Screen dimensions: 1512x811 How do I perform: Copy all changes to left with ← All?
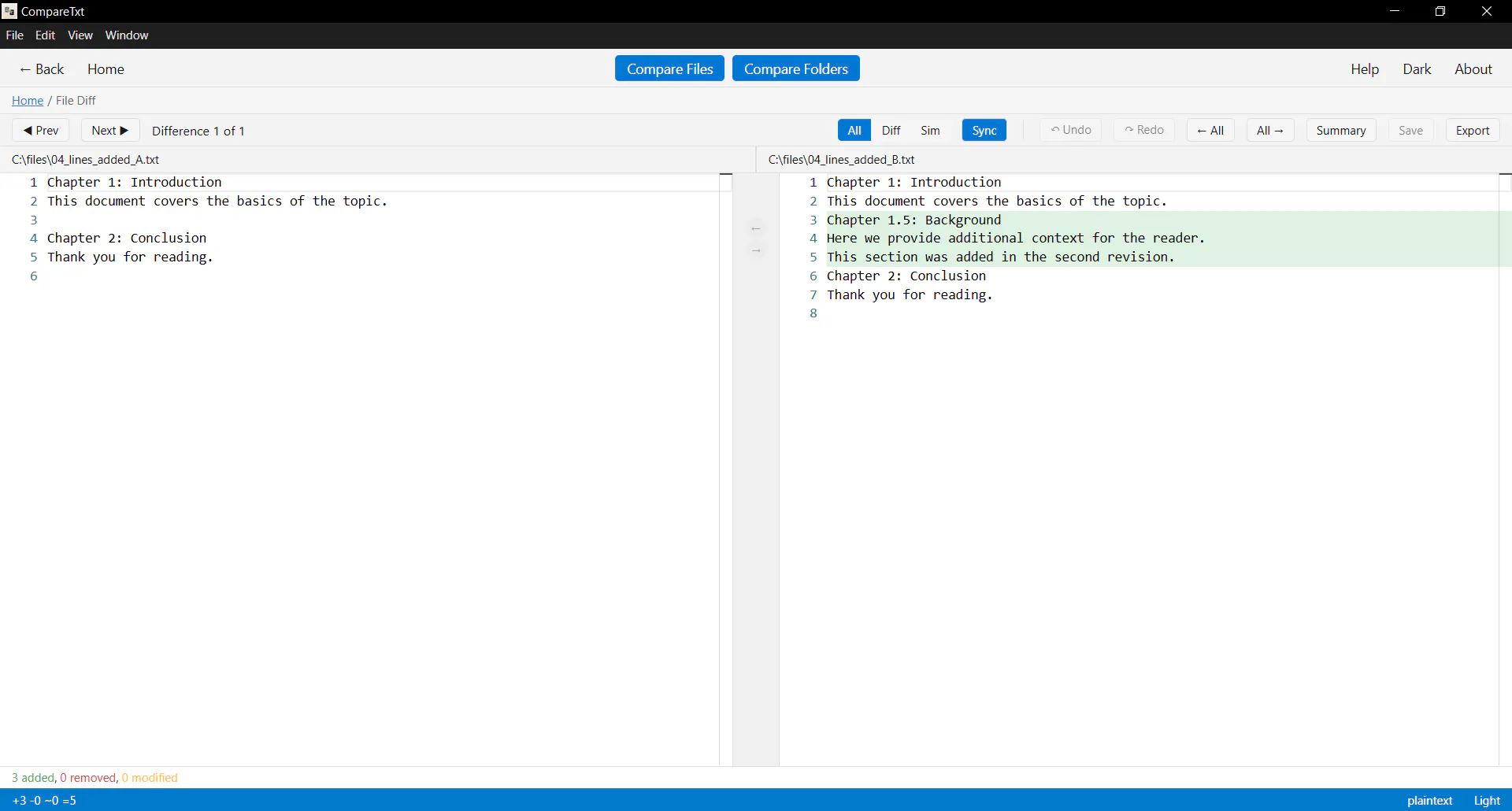coord(1210,131)
